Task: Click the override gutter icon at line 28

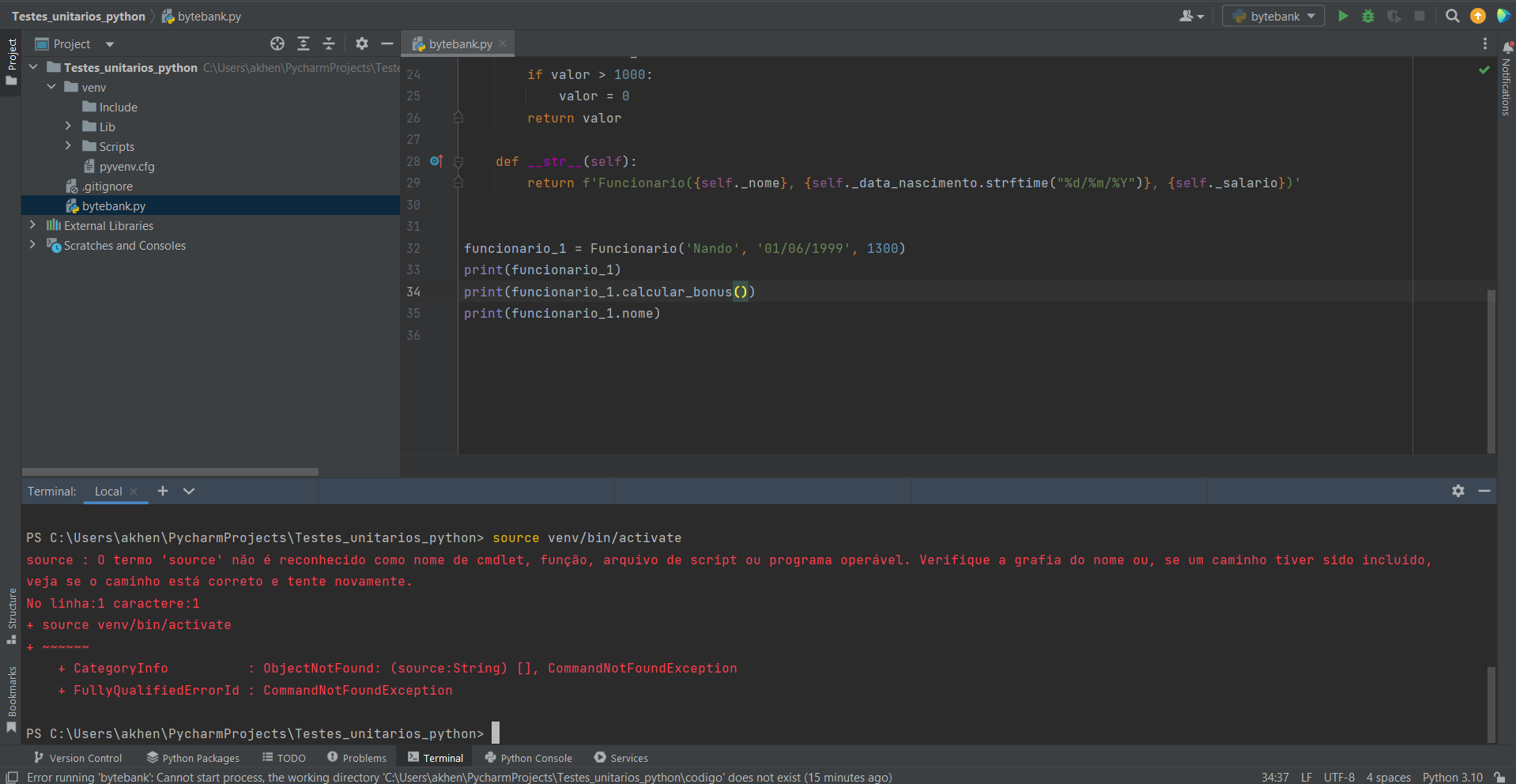Action: pos(436,161)
